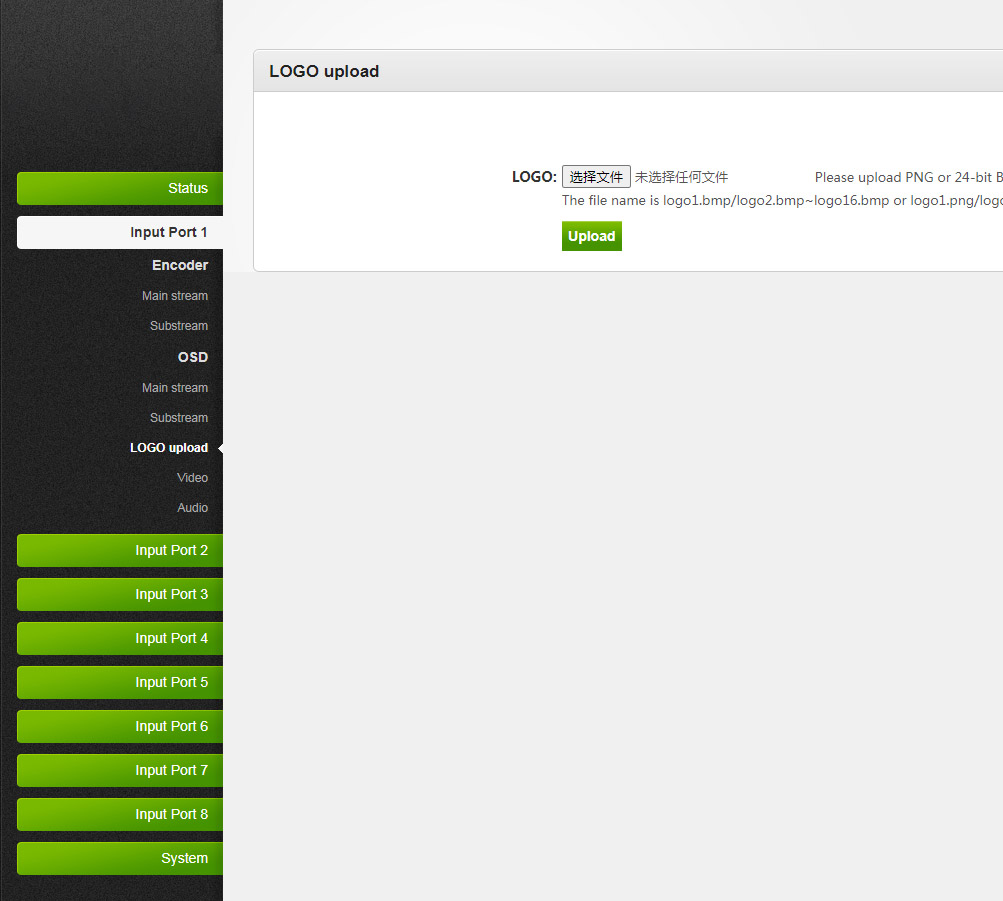Open Main stream under OSD
The width and height of the screenshot is (1003, 901).
pos(175,388)
